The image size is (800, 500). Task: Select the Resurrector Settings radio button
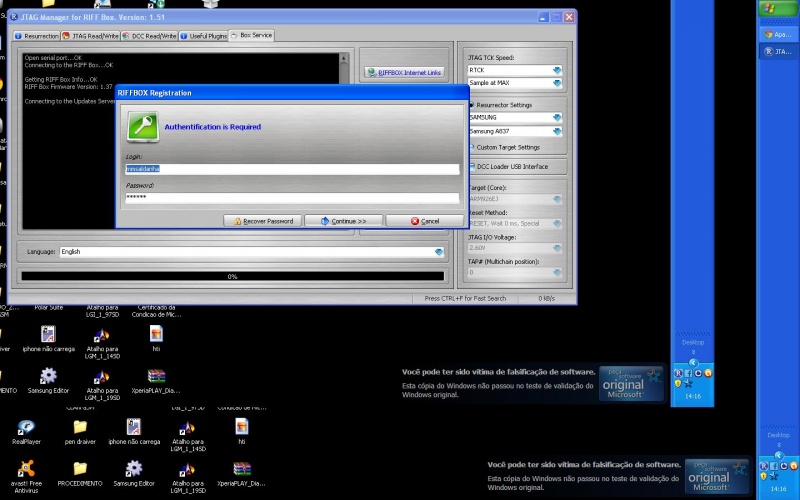pos(471,105)
